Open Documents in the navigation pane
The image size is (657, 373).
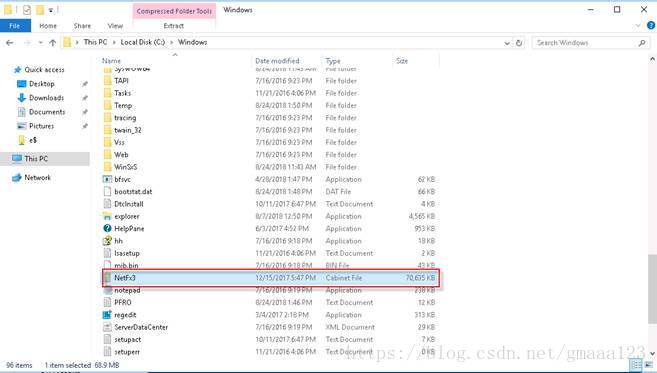pos(47,112)
